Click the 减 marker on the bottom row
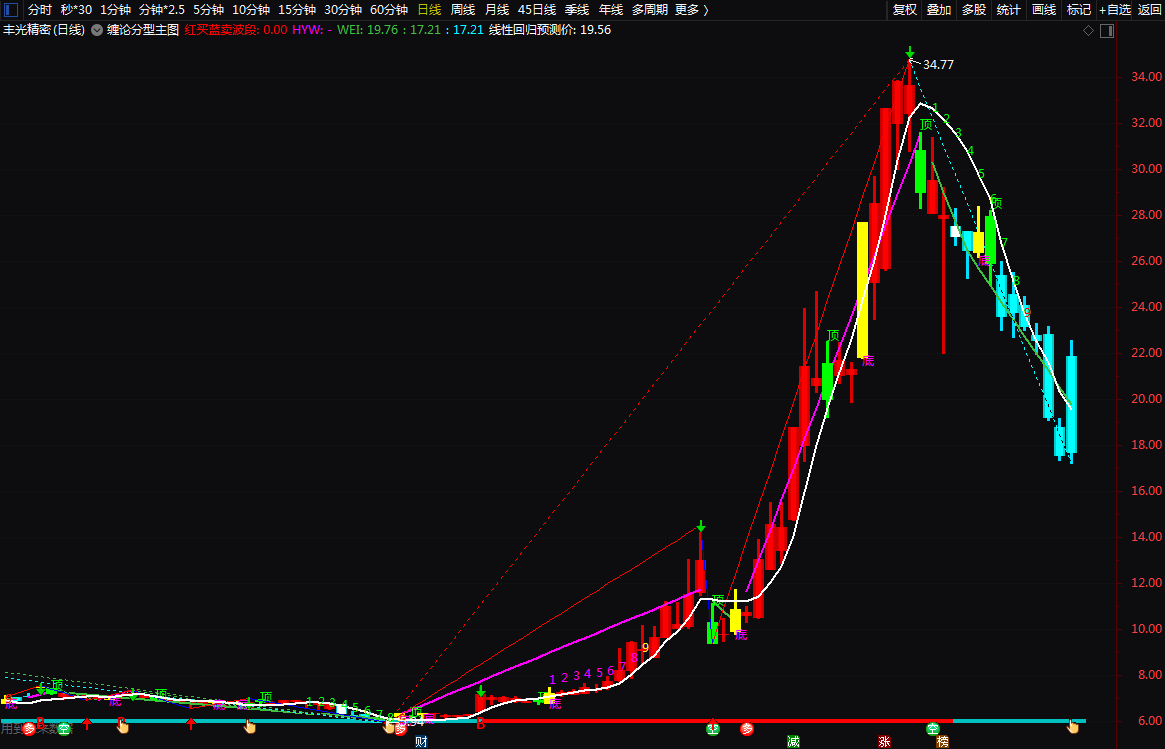The width and height of the screenshot is (1165, 749). 794,742
